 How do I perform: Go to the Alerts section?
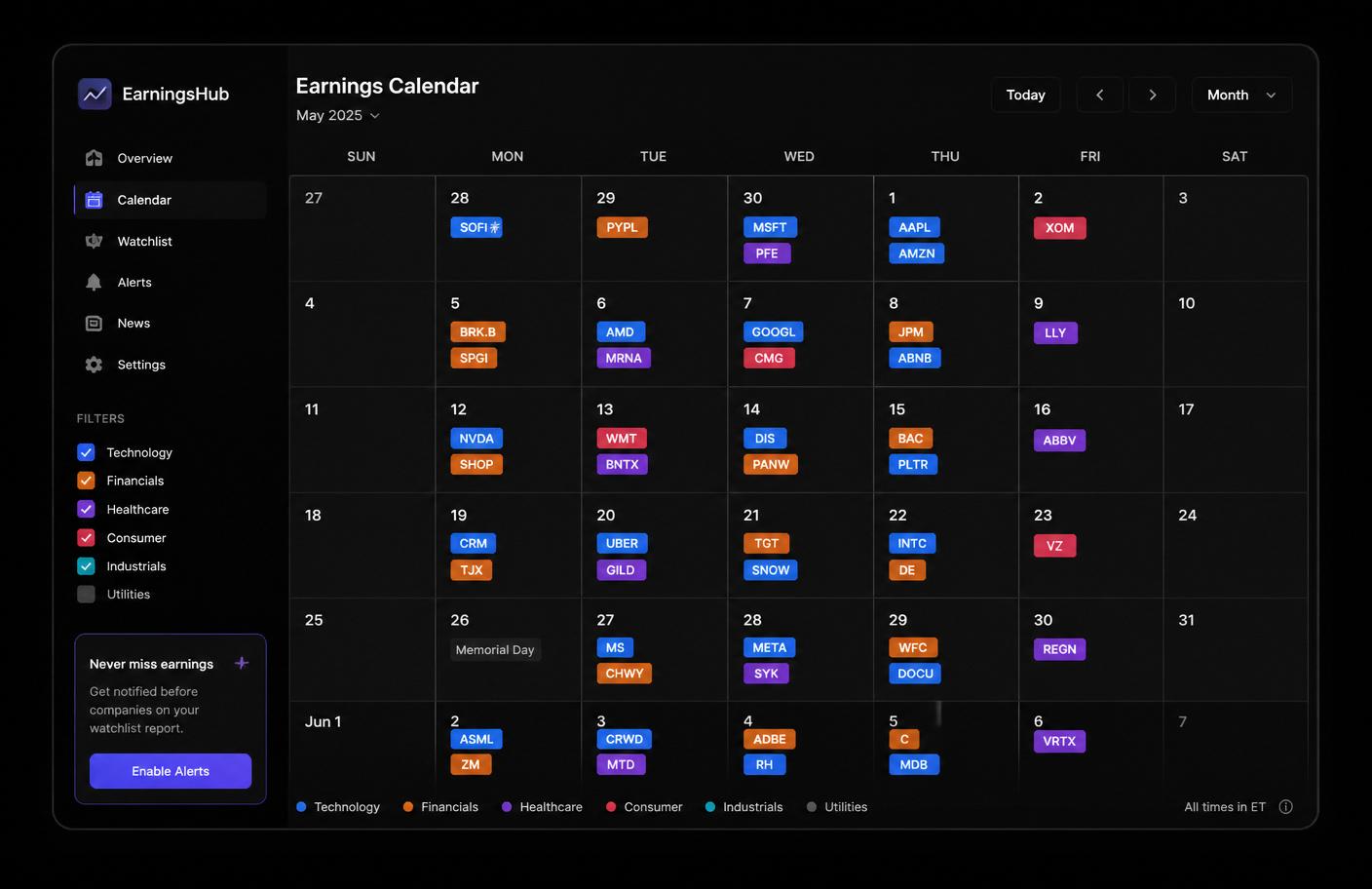pos(170,282)
